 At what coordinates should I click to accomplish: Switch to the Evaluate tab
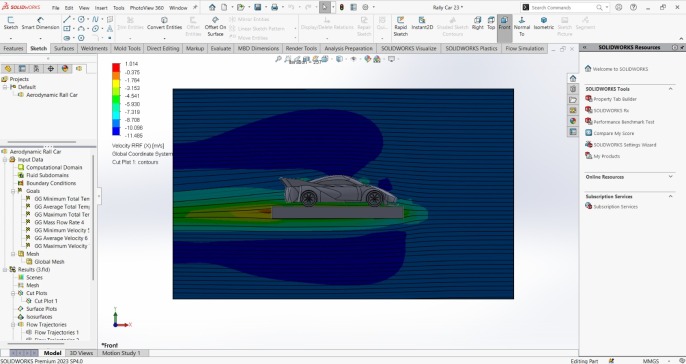[220, 49]
